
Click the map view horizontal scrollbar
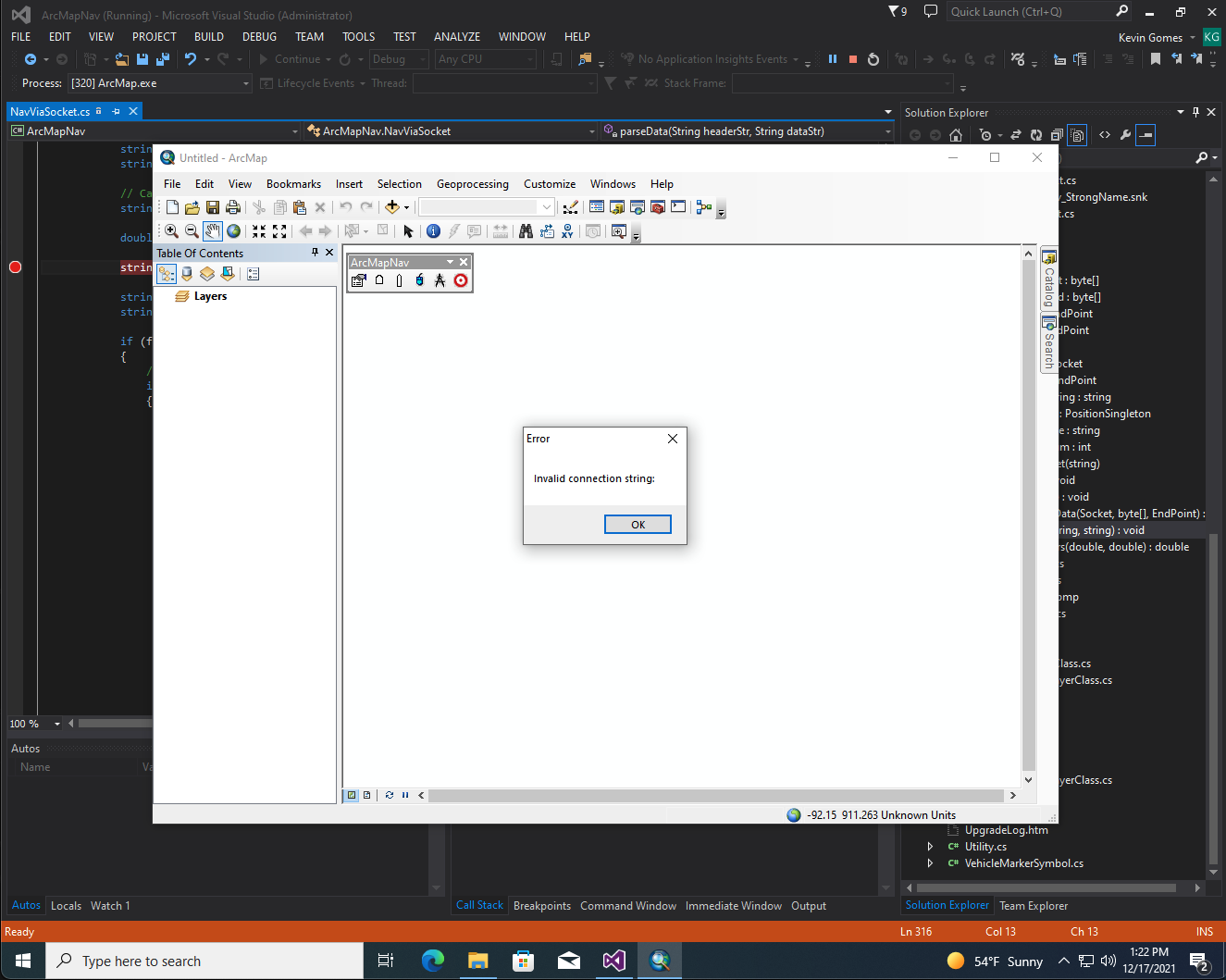coord(716,795)
